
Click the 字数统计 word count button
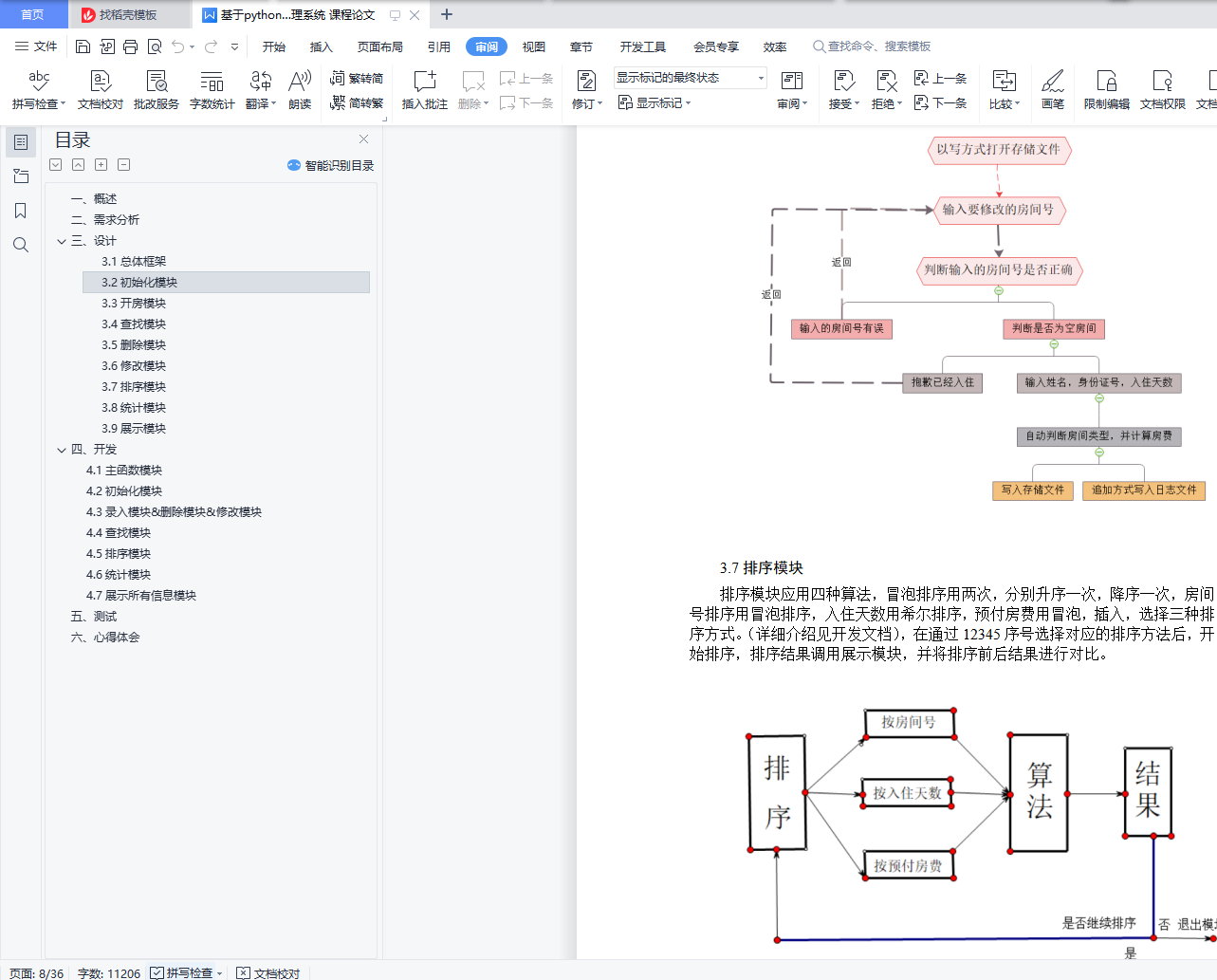[x=212, y=90]
